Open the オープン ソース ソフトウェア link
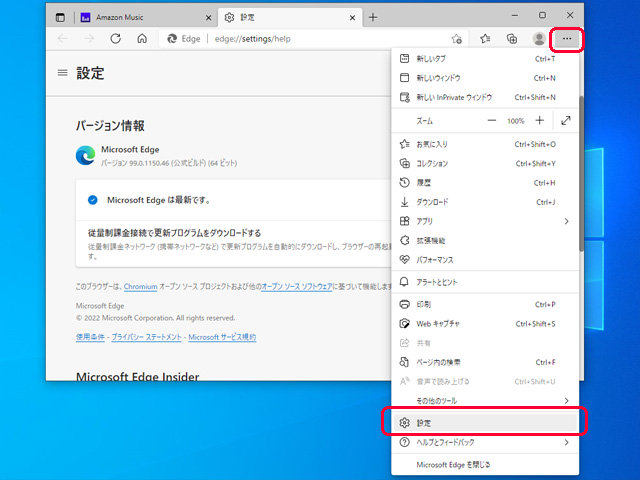The width and height of the screenshot is (640, 480). (297, 287)
